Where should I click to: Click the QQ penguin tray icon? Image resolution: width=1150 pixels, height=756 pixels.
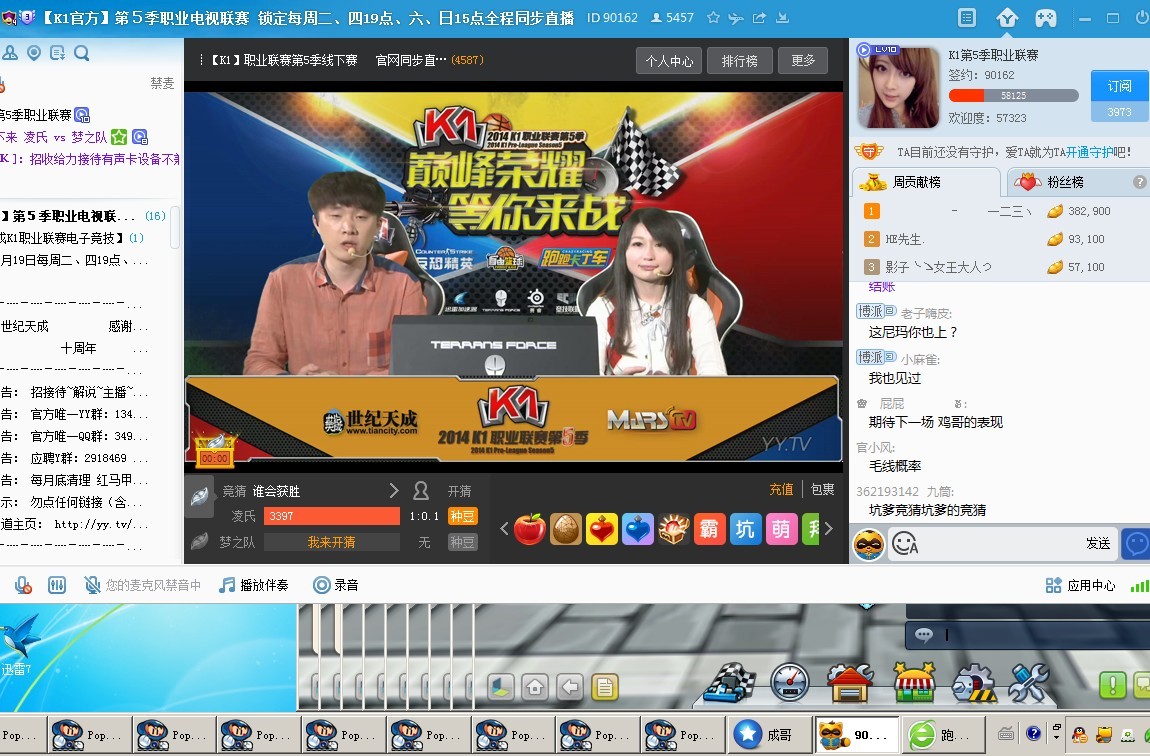pos(1079,734)
